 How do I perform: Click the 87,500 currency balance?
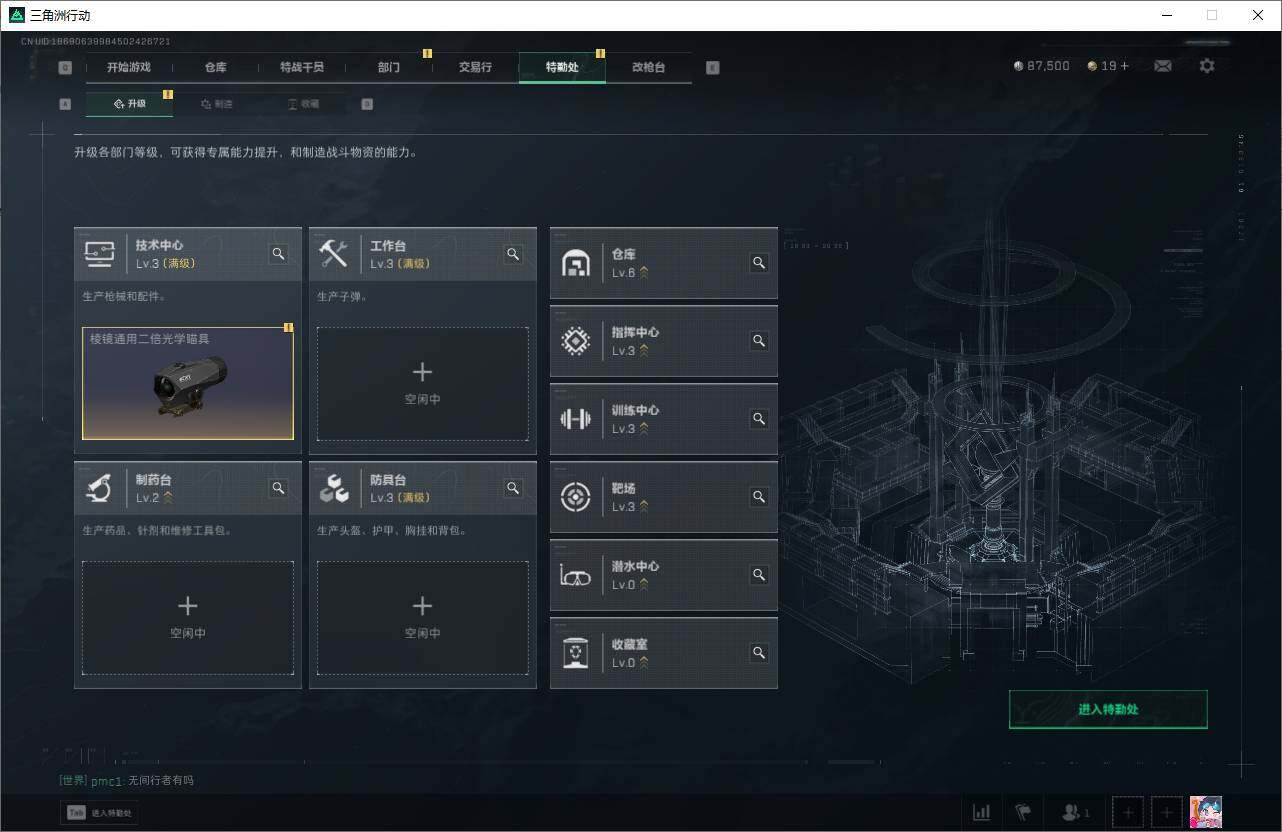(x=1041, y=66)
